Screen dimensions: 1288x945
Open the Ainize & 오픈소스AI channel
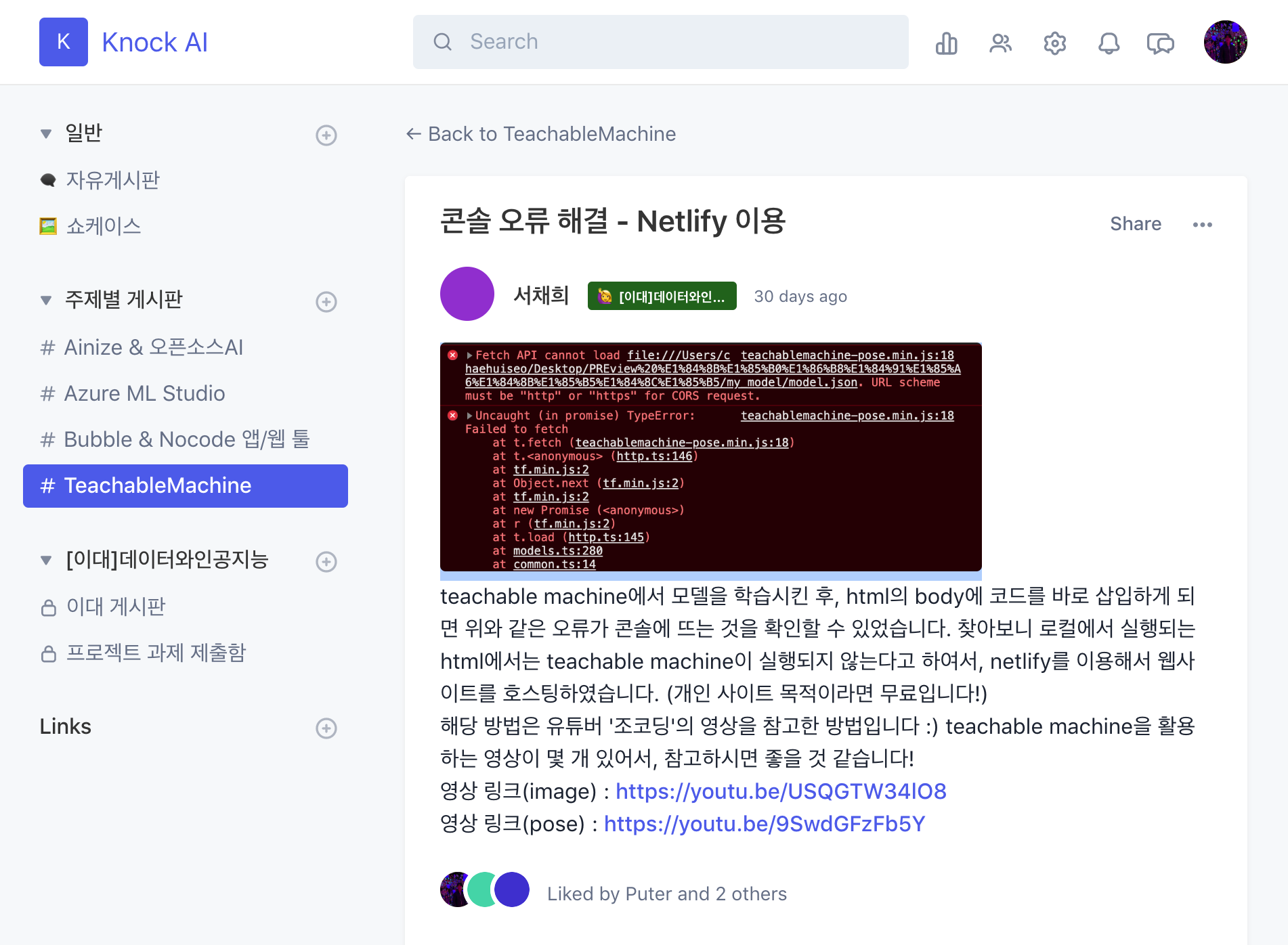[142, 347]
